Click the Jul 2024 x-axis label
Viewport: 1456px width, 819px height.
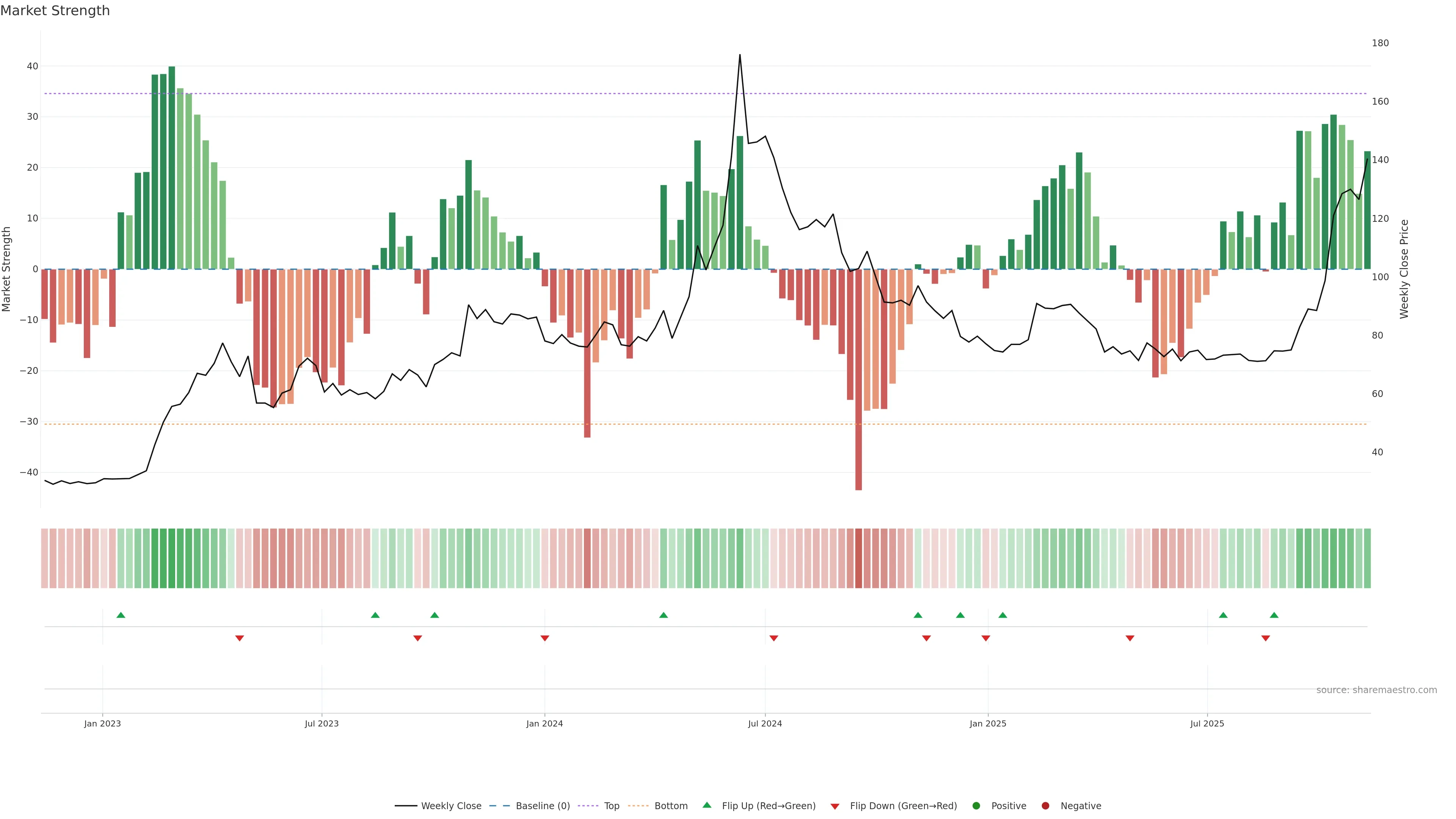(765, 723)
